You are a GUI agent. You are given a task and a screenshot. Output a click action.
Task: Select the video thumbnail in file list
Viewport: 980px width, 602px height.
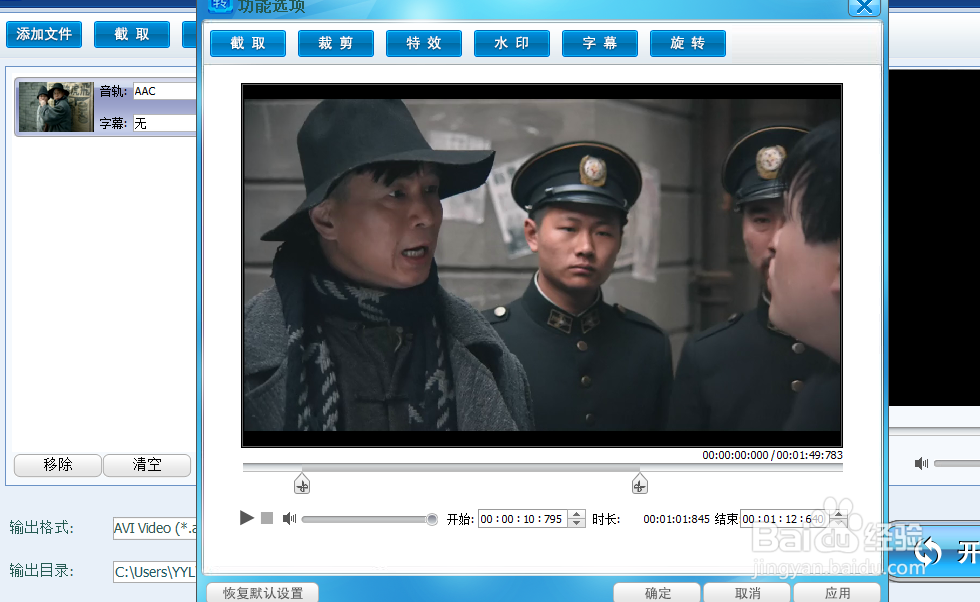pyautogui.click(x=56, y=107)
